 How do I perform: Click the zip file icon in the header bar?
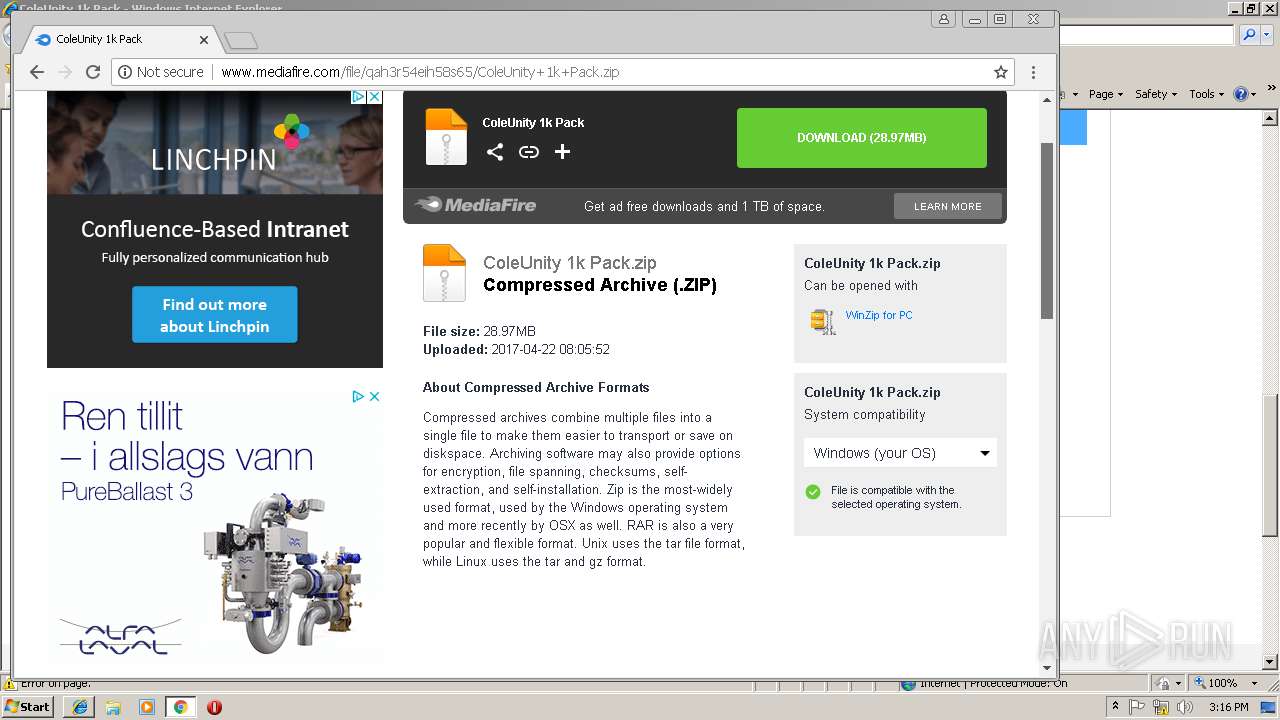446,137
